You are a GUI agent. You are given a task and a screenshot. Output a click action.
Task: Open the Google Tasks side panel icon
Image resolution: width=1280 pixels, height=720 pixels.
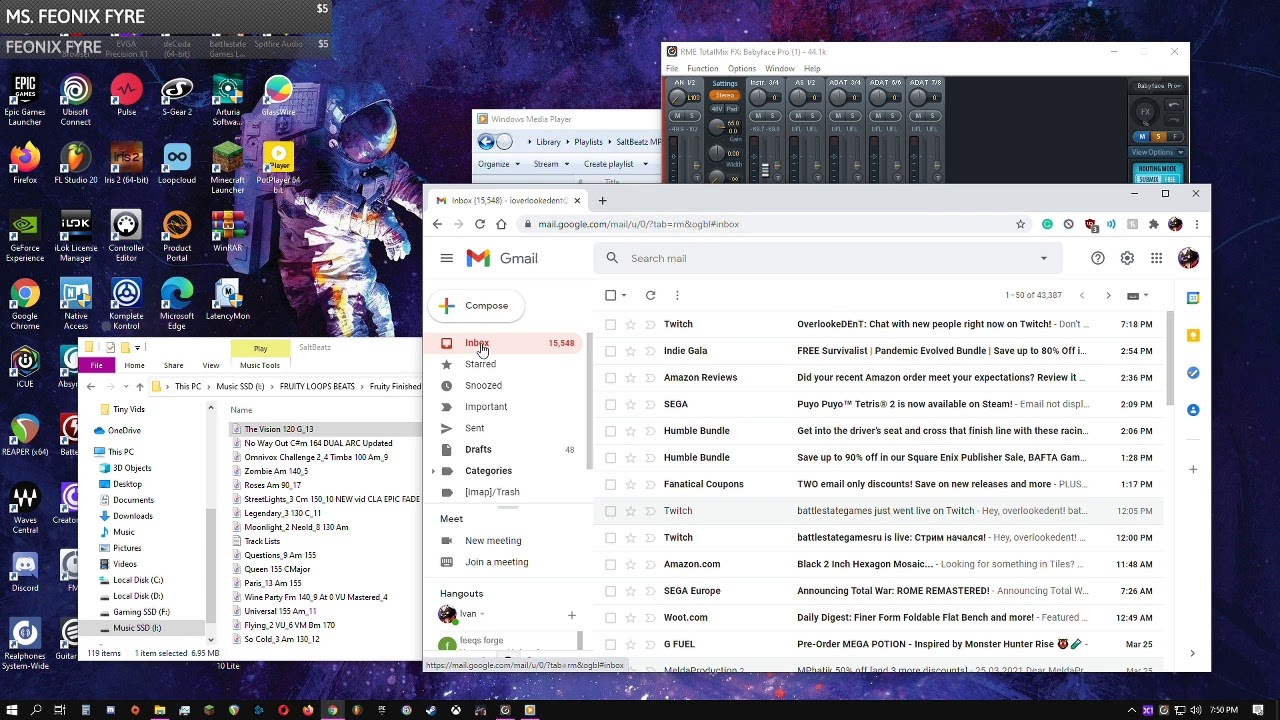(x=1192, y=372)
